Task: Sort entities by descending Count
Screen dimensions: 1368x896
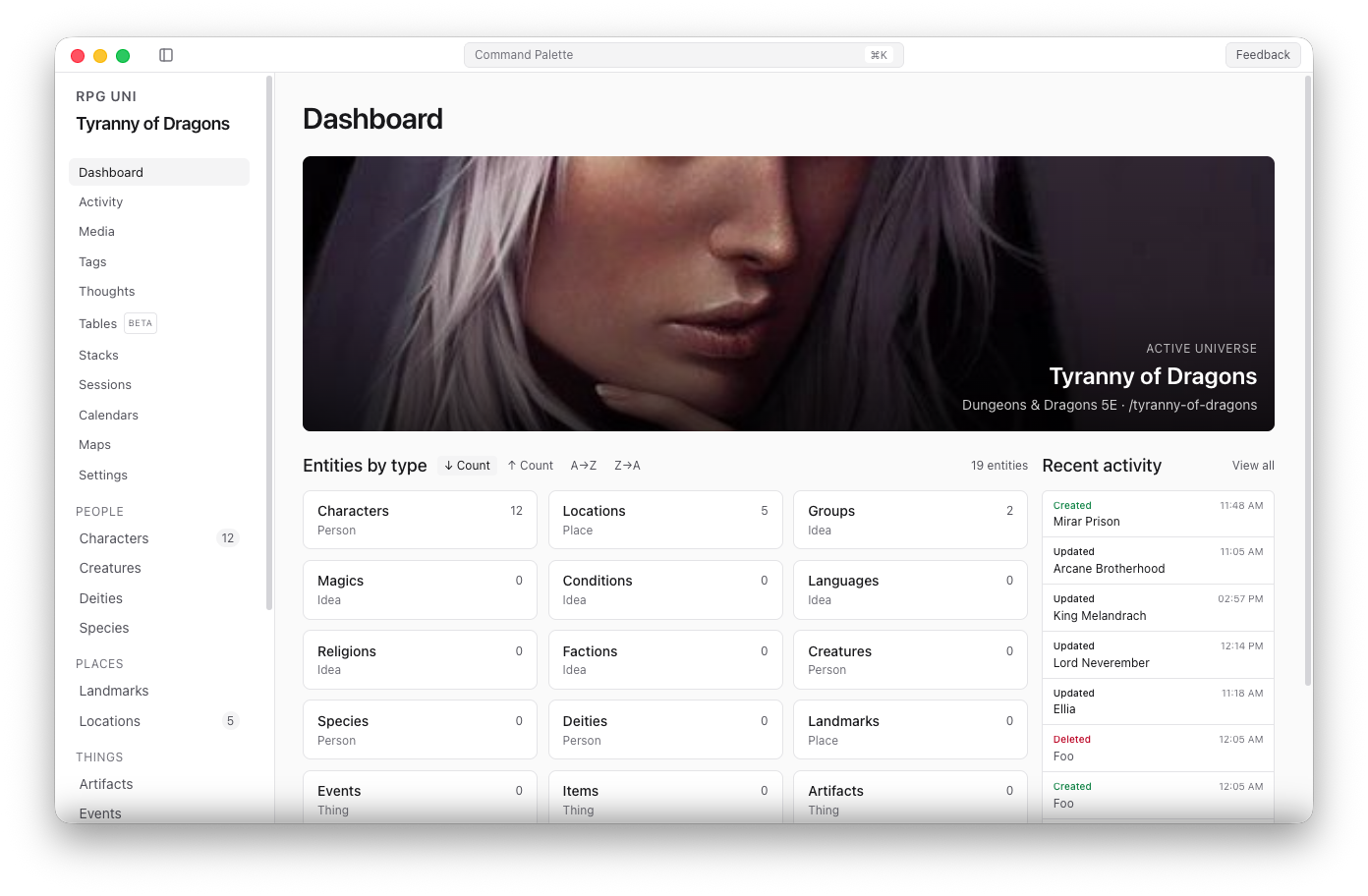Action: click(x=467, y=466)
